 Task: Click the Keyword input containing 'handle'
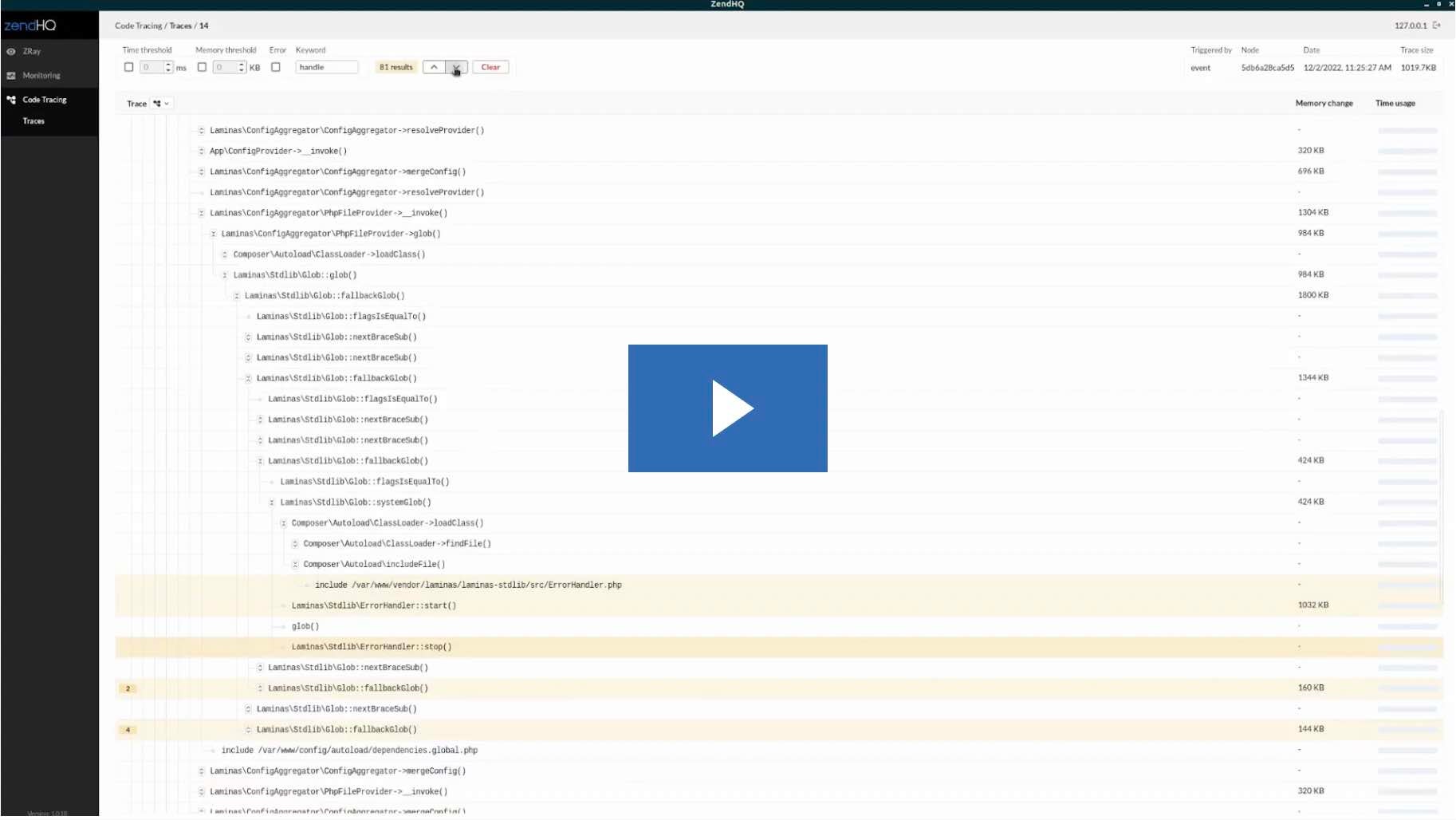point(326,67)
